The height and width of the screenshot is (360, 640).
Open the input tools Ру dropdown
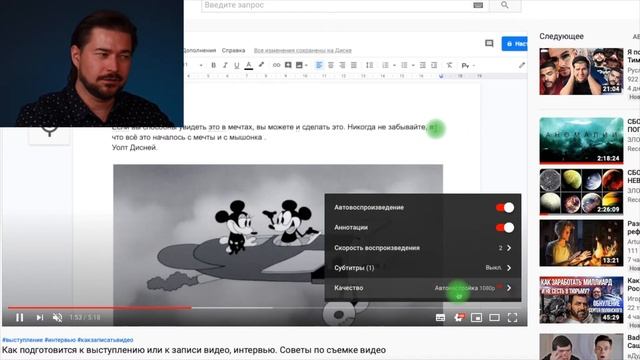click(468, 65)
